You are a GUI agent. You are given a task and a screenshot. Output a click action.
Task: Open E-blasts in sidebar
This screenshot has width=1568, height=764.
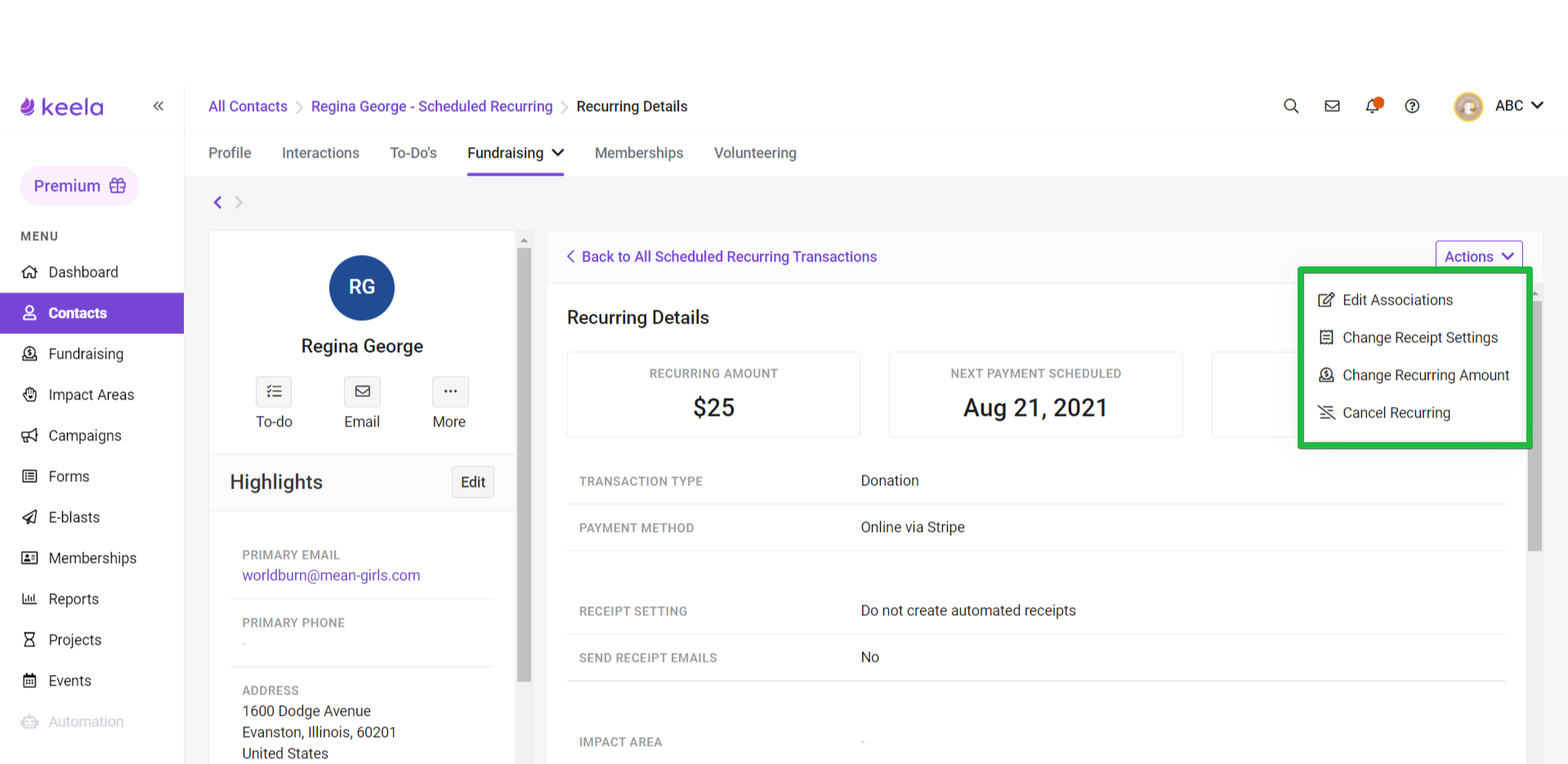point(92,517)
